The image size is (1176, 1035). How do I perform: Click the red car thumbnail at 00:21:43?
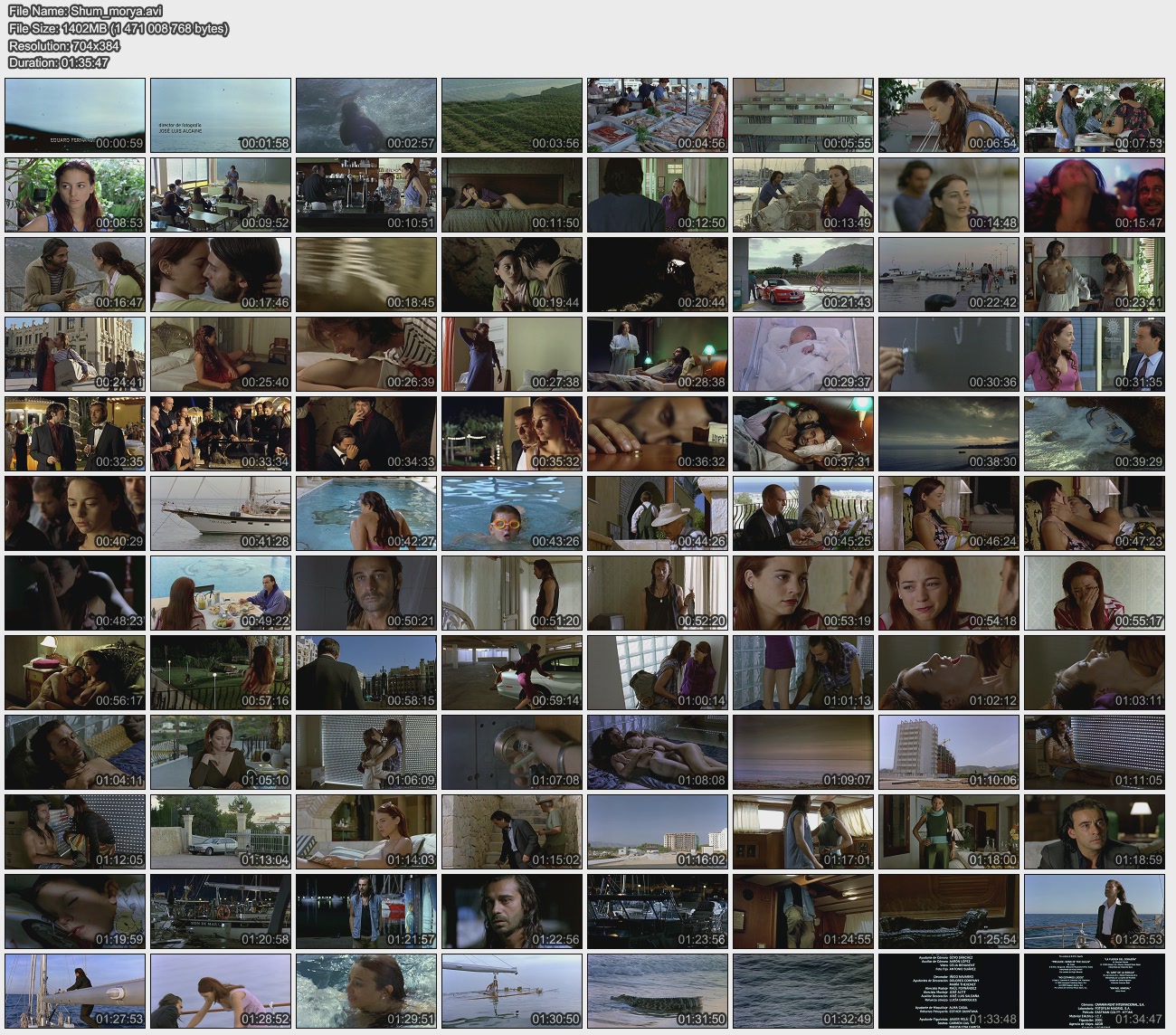tap(803, 274)
